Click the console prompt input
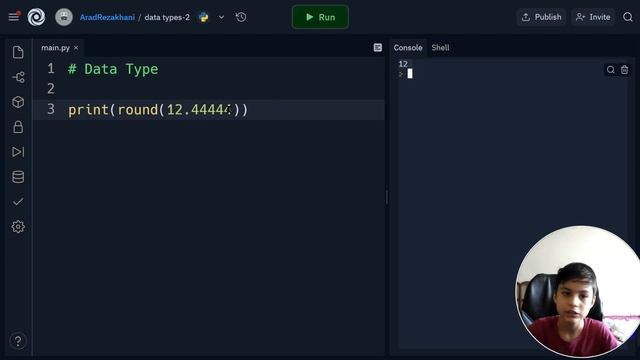Viewport: 640px width, 360px height. click(x=410, y=74)
